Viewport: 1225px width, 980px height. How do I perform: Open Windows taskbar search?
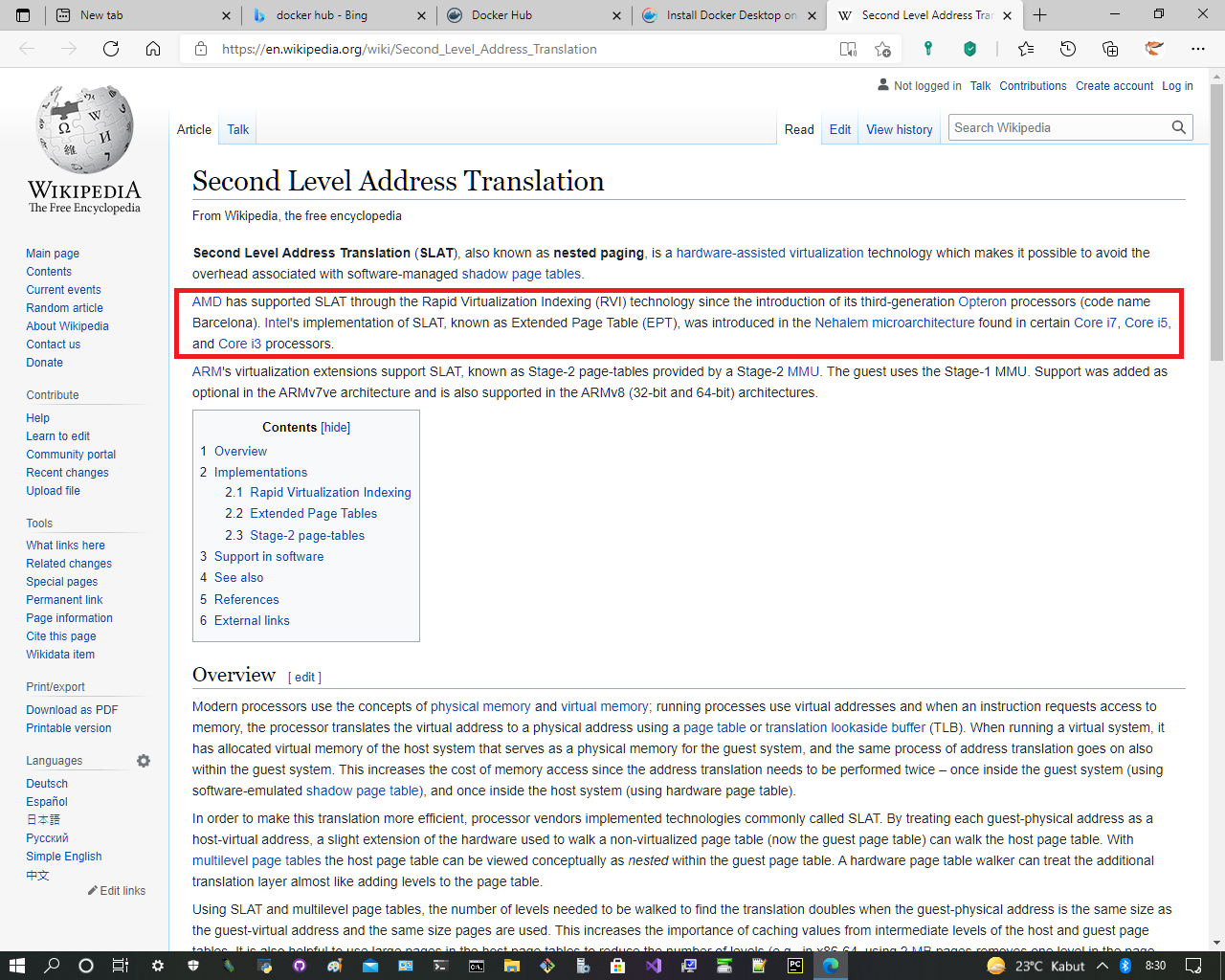point(52,966)
